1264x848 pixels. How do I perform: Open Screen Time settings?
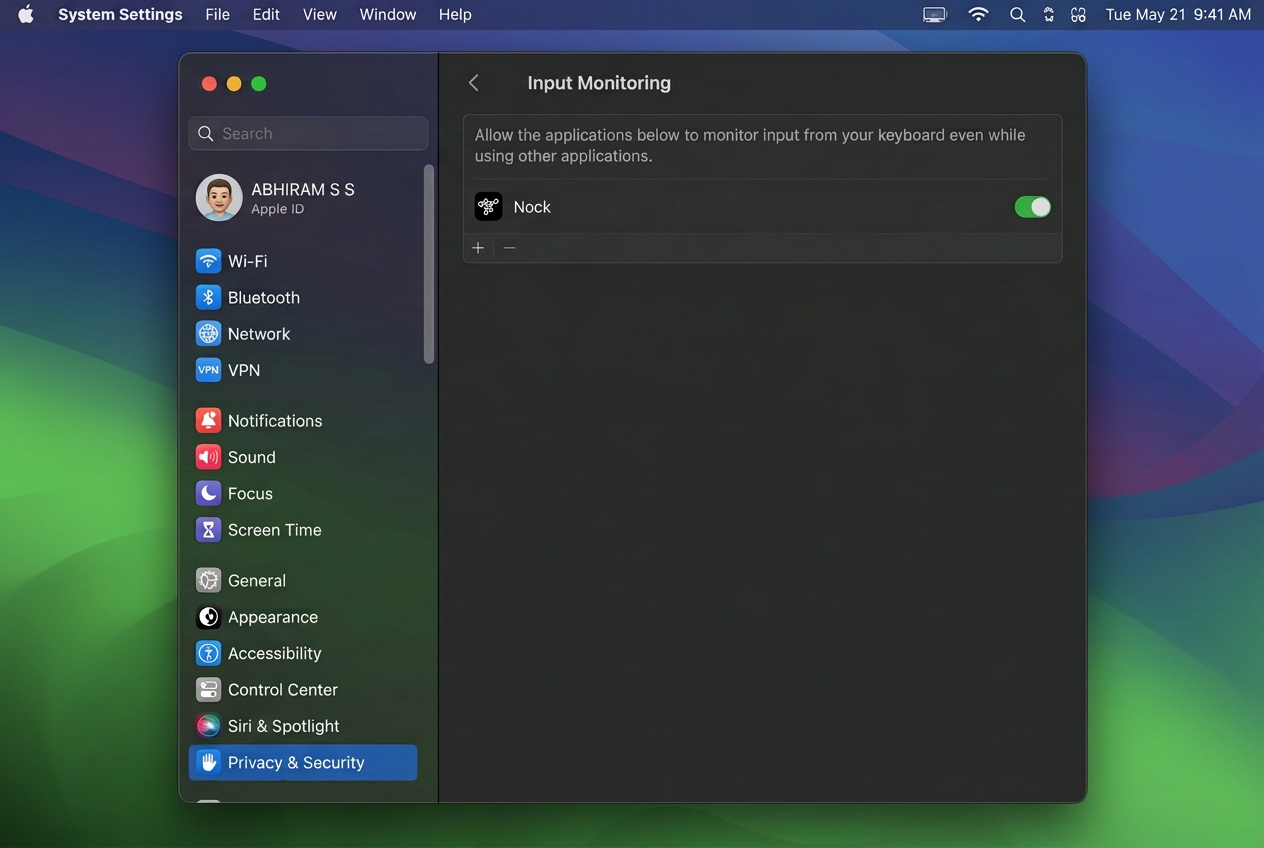point(302,530)
